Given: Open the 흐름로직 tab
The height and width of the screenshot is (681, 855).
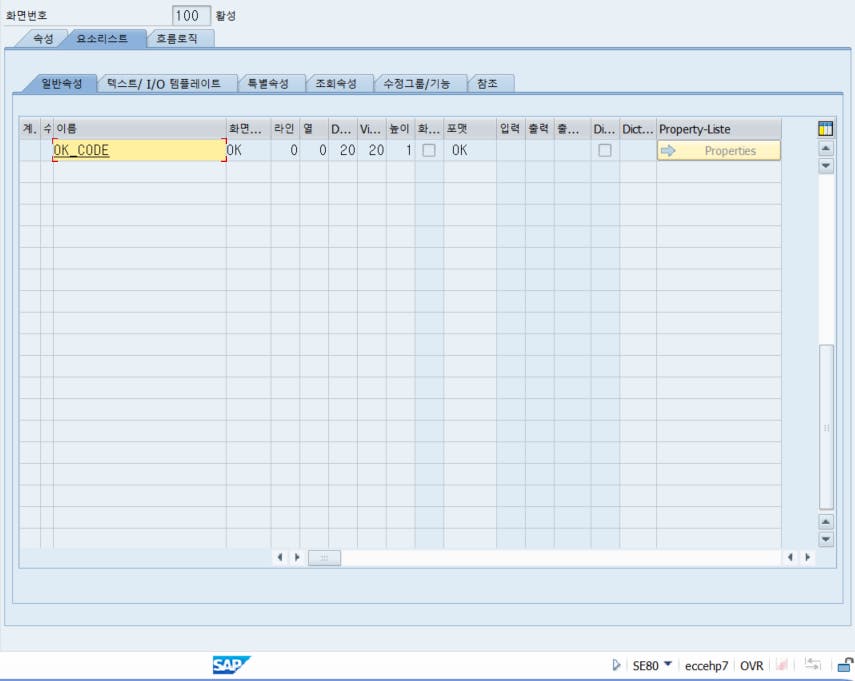Looking at the screenshot, I should [x=177, y=39].
